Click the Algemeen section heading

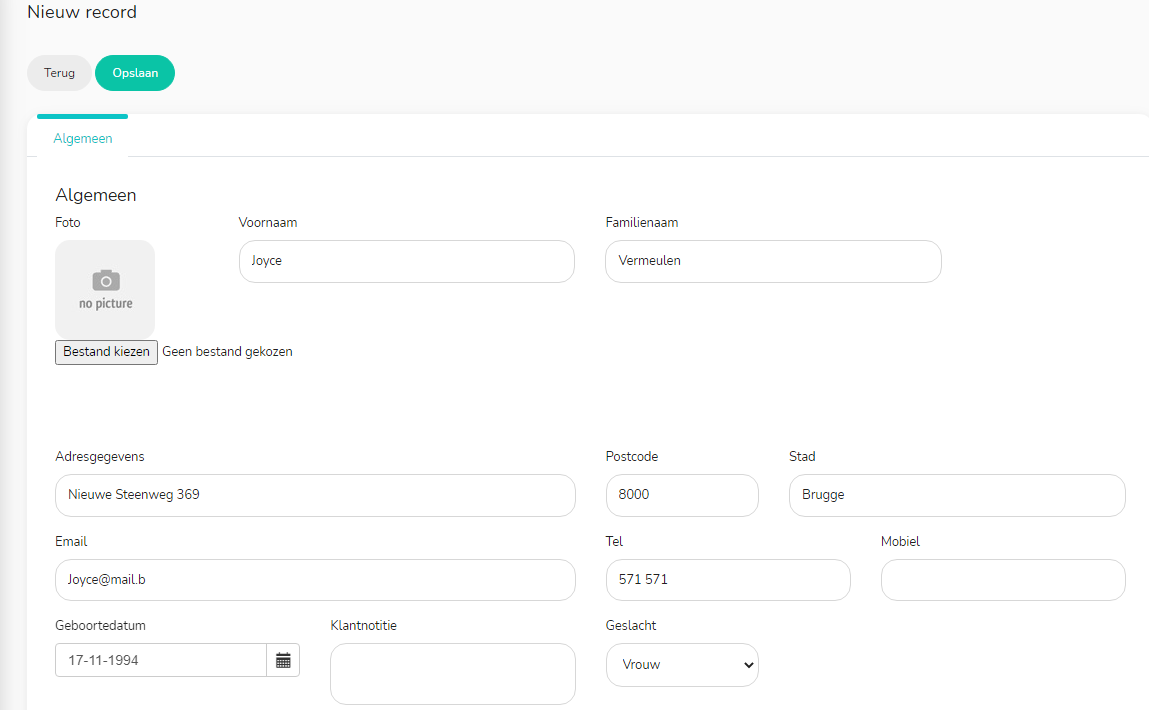click(x=96, y=195)
